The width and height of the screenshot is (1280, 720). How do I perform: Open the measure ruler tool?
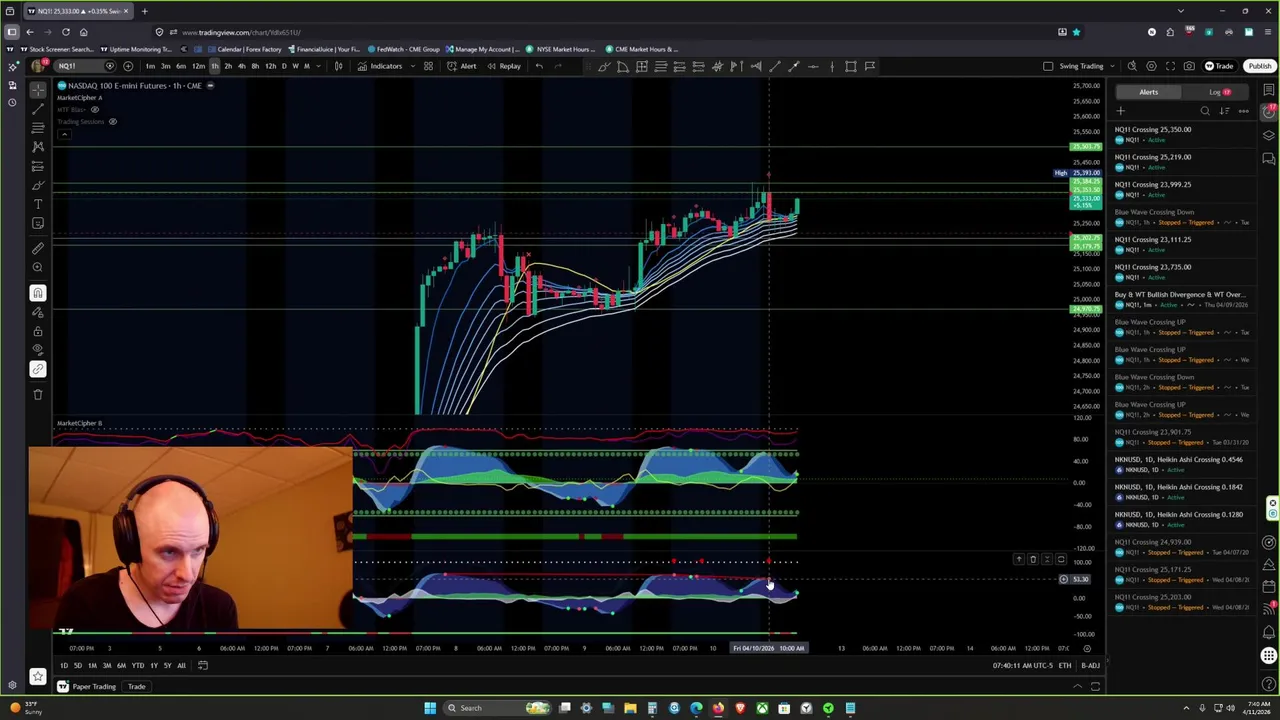[38, 248]
